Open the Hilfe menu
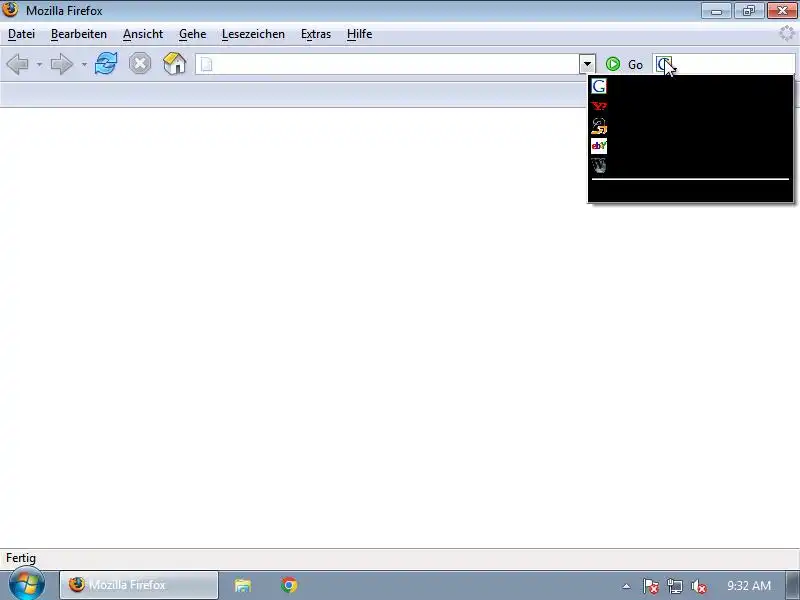The width and height of the screenshot is (800, 600). (359, 34)
